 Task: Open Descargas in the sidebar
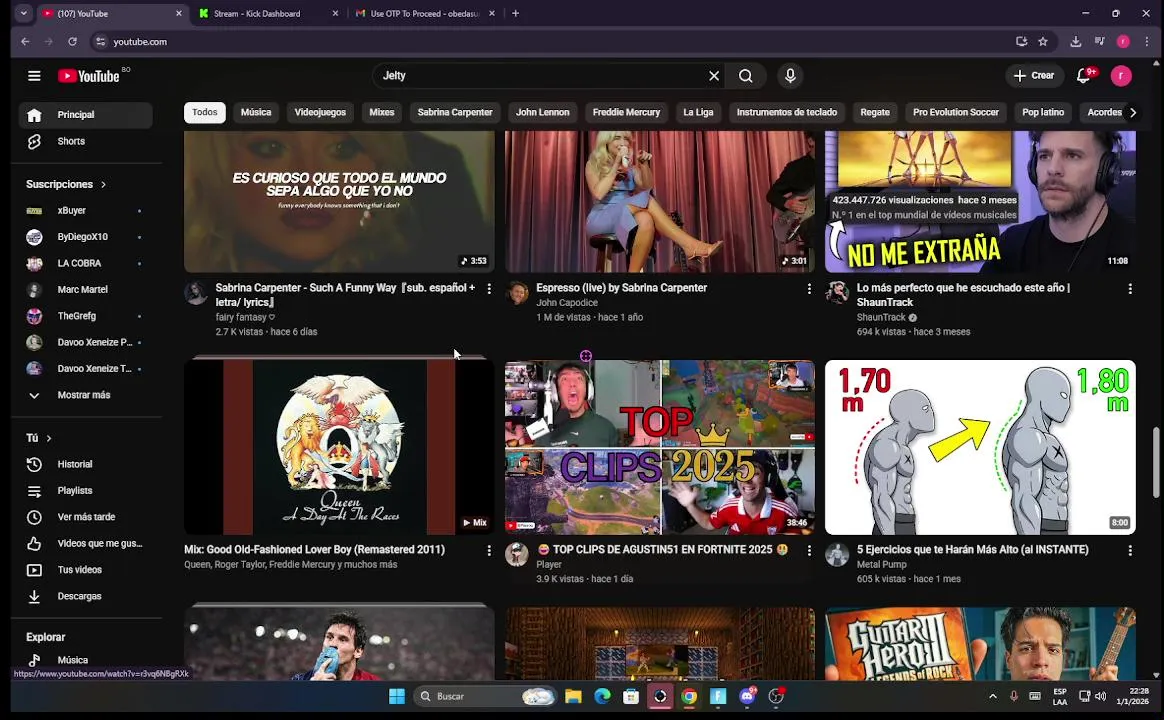click(85, 596)
